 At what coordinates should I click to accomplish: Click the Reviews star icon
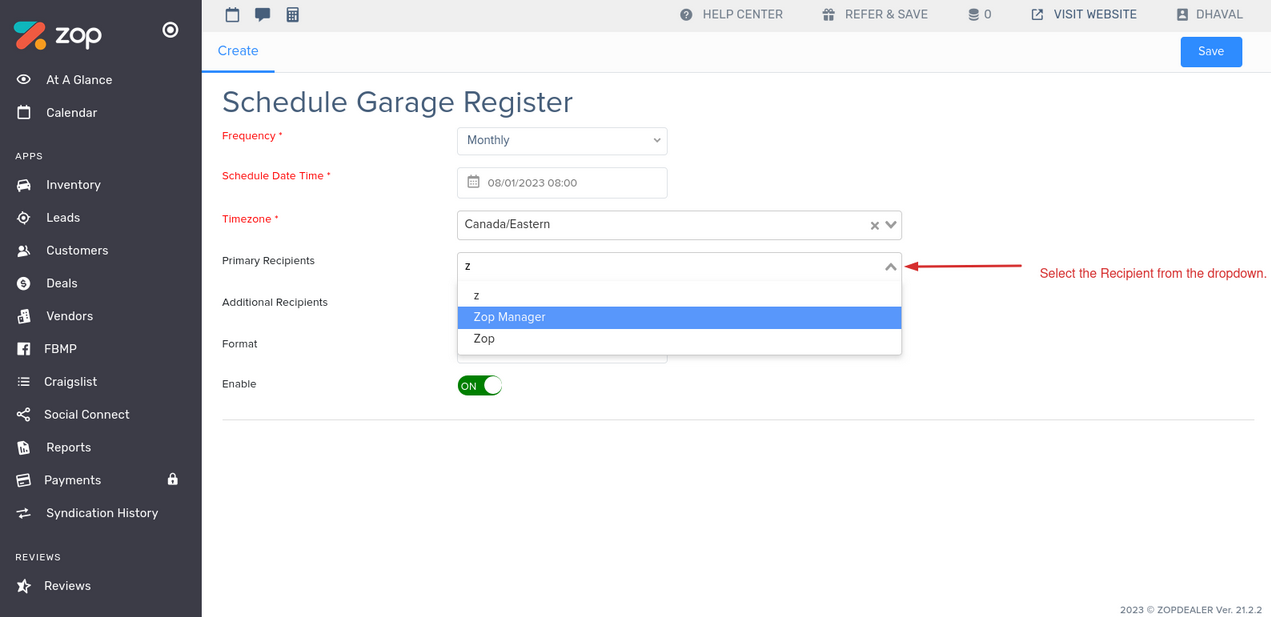24,586
